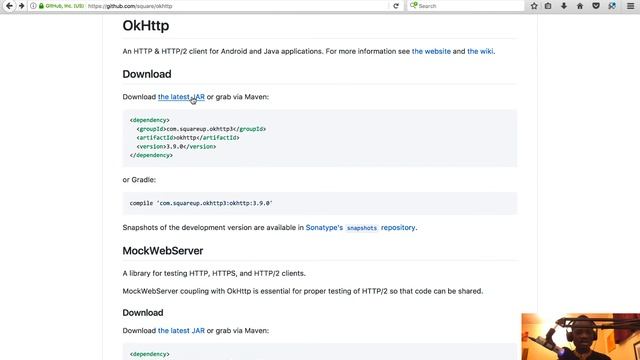Click the Download subheading under MockWebServer

point(143,313)
